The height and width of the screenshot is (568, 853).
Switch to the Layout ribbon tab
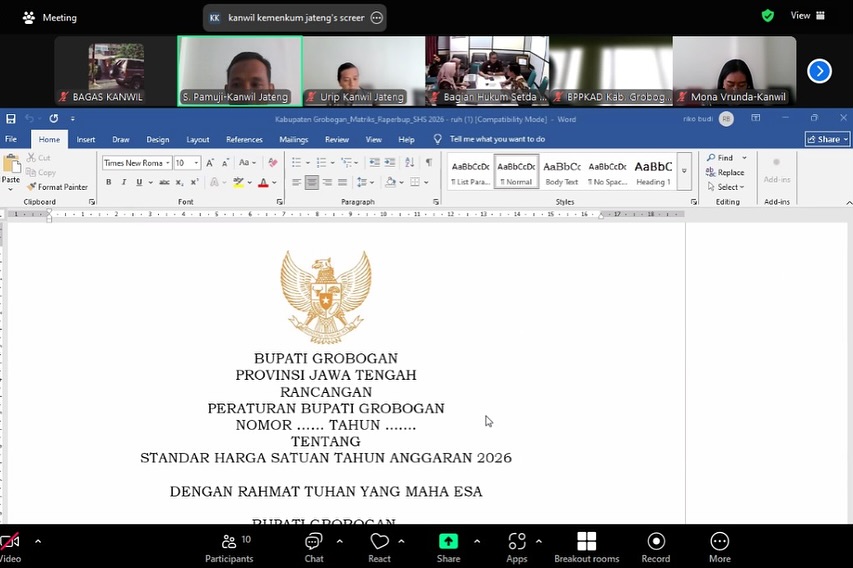point(198,140)
